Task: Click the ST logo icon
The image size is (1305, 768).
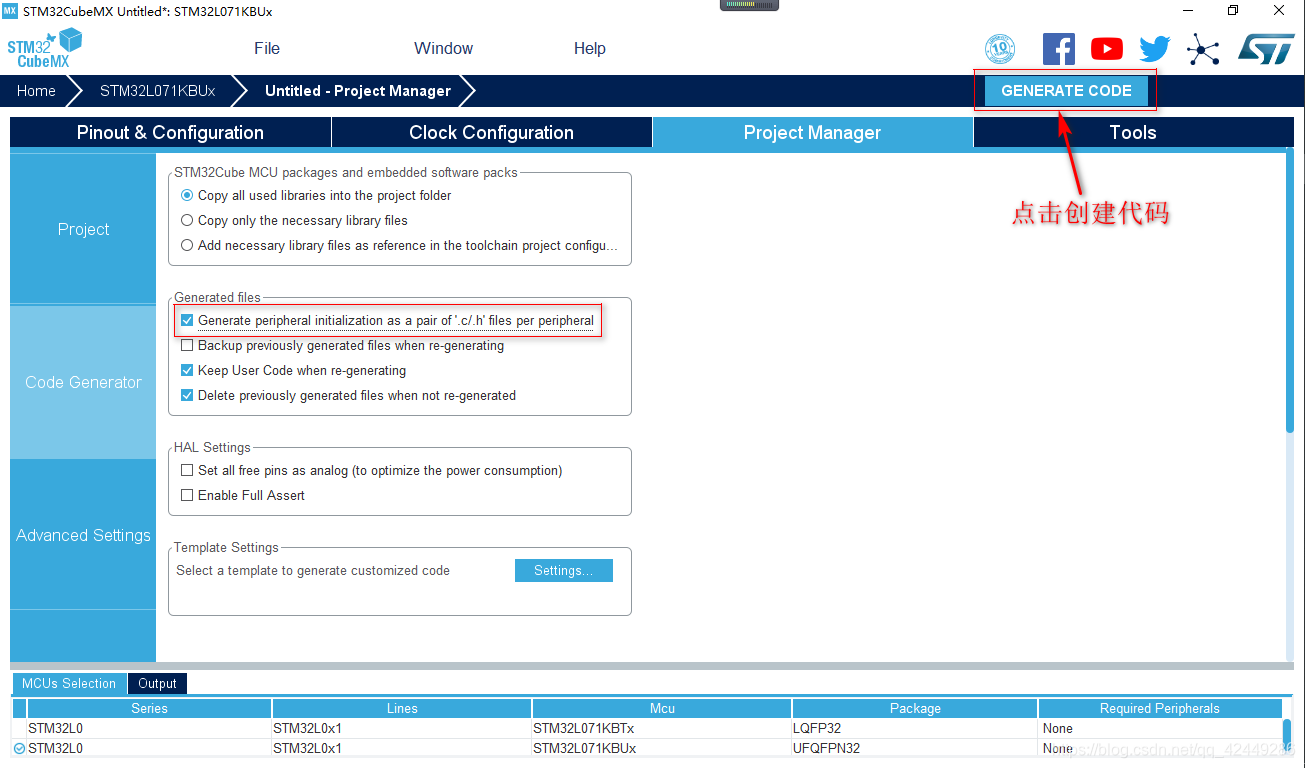Action: (1266, 49)
